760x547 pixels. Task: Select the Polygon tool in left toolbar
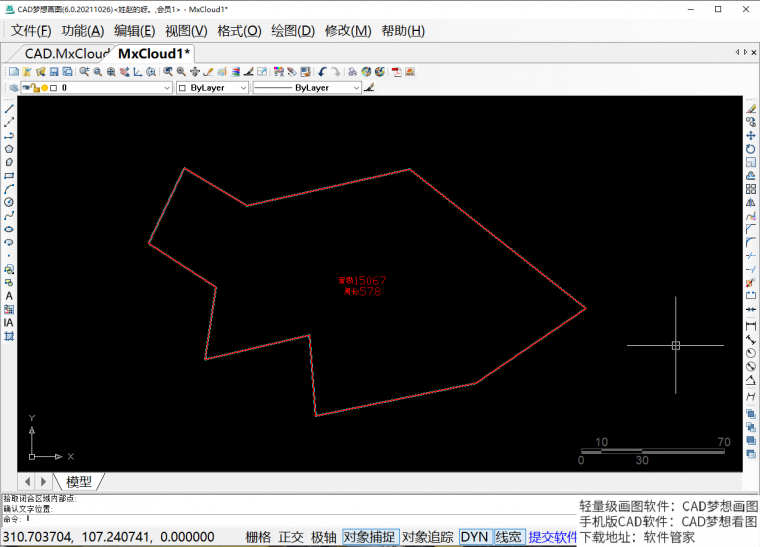point(9,149)
